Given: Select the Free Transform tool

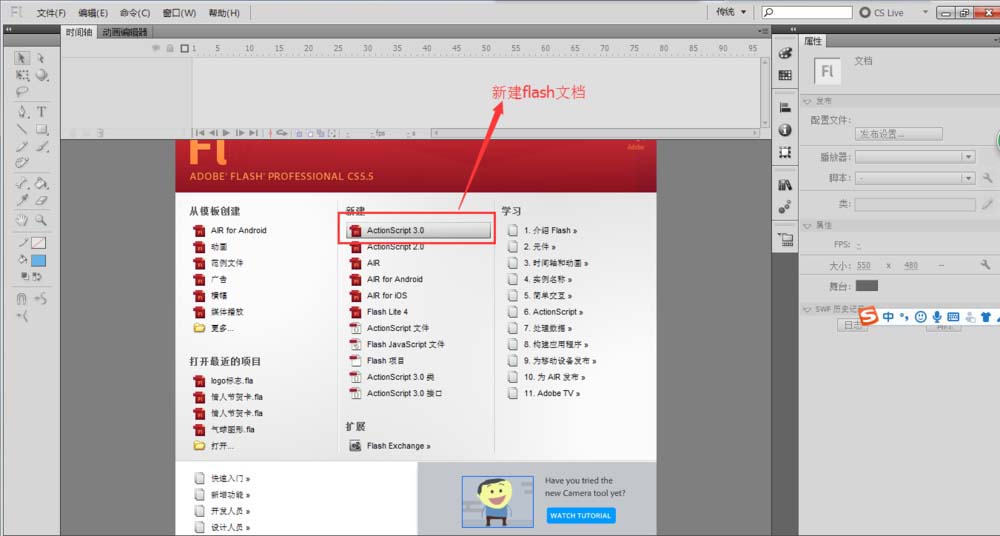Looking at the screenshot, I should click(x=22, y=75).
